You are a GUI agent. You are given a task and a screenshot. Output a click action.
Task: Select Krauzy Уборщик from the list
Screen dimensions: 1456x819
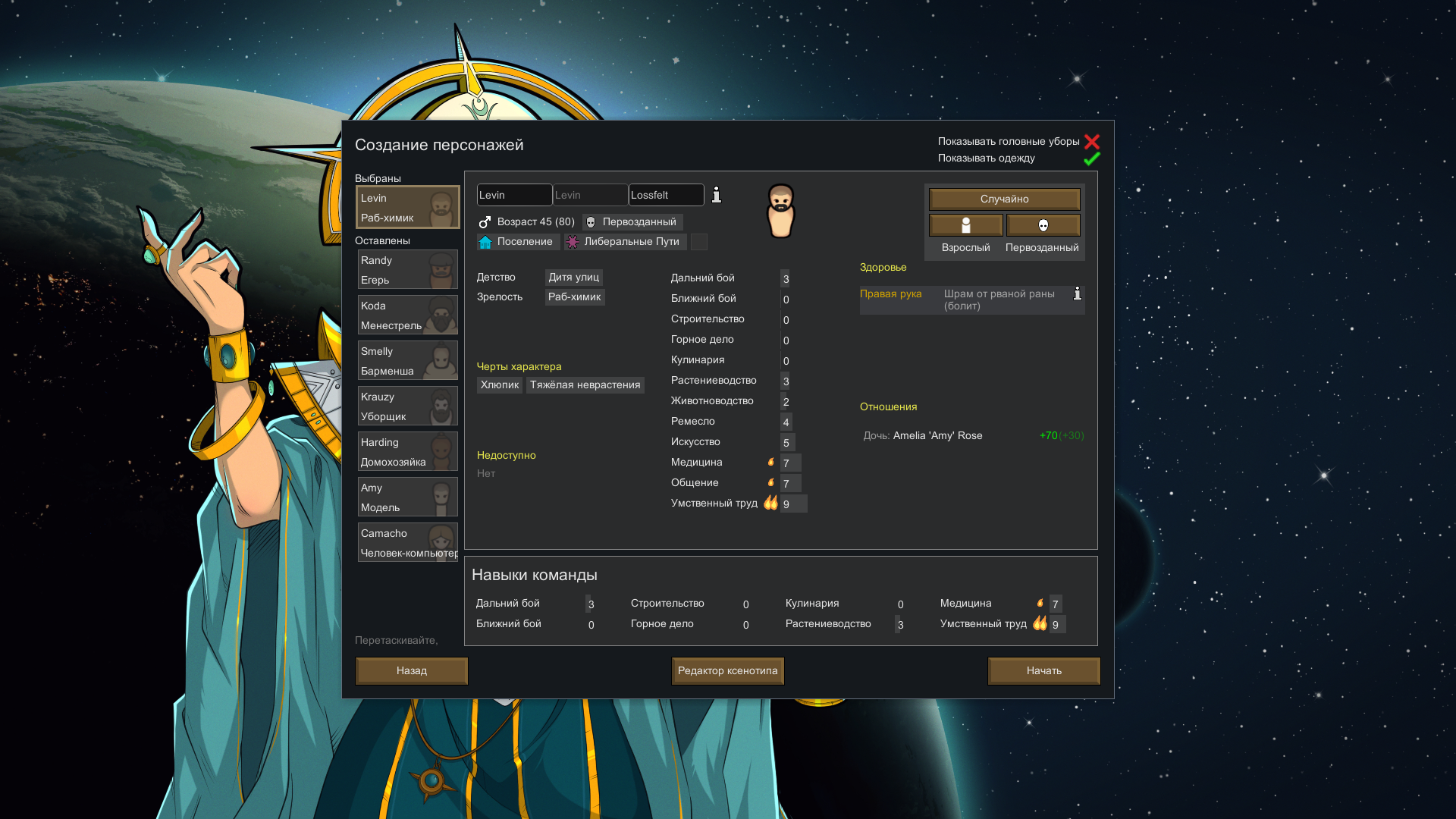[x=408, y=406]
